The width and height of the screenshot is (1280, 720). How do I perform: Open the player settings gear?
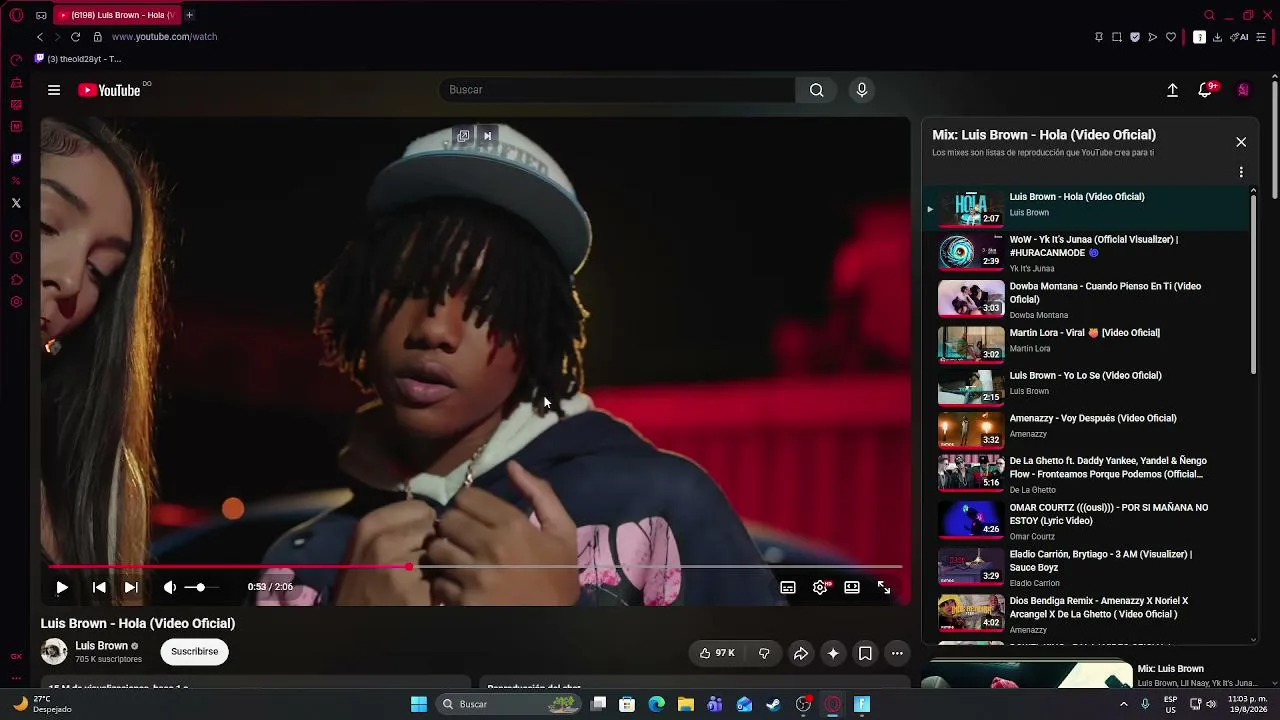tap(821, 588)
